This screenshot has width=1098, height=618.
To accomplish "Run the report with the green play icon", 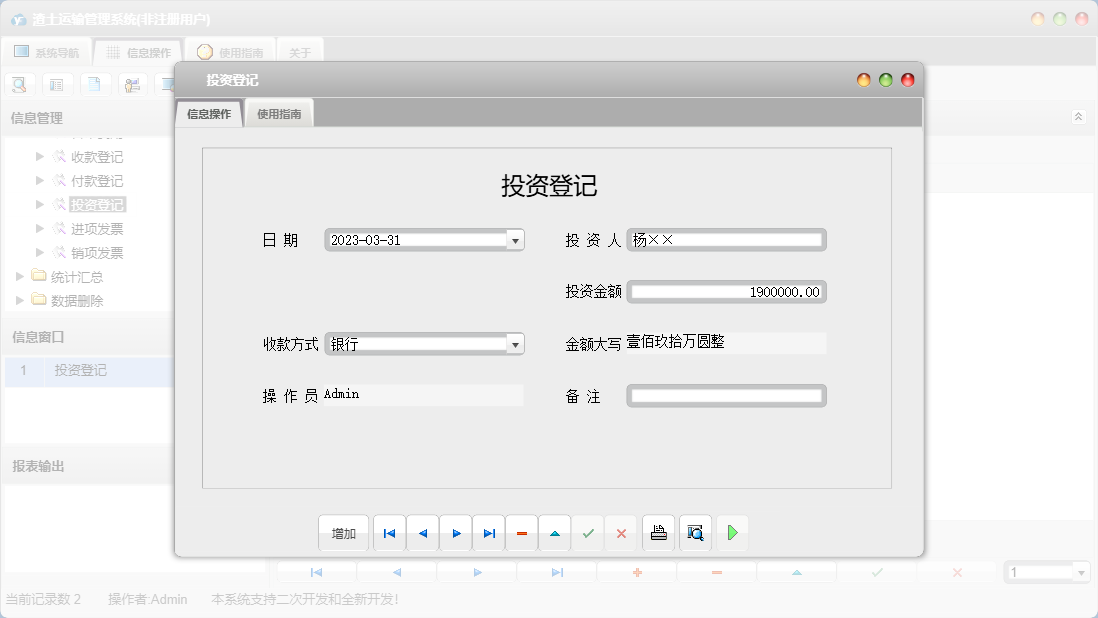I will click(731, 532).
